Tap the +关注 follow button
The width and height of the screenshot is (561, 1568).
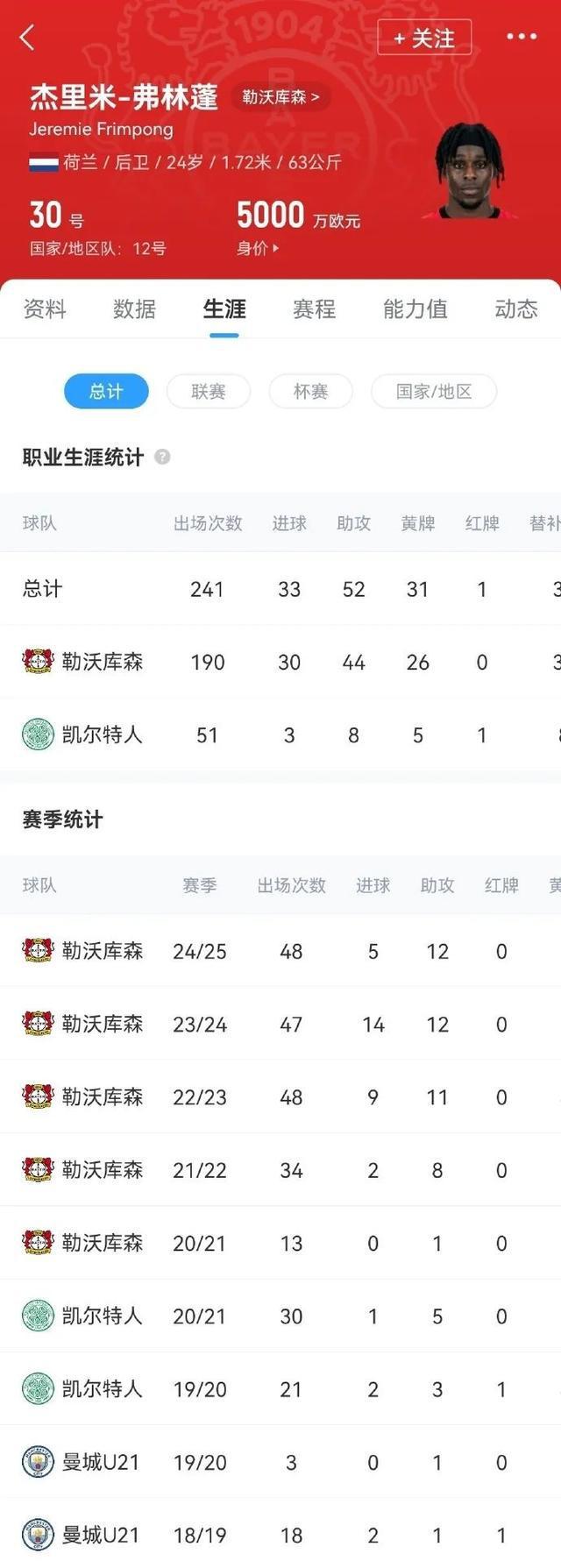[424, 38]
